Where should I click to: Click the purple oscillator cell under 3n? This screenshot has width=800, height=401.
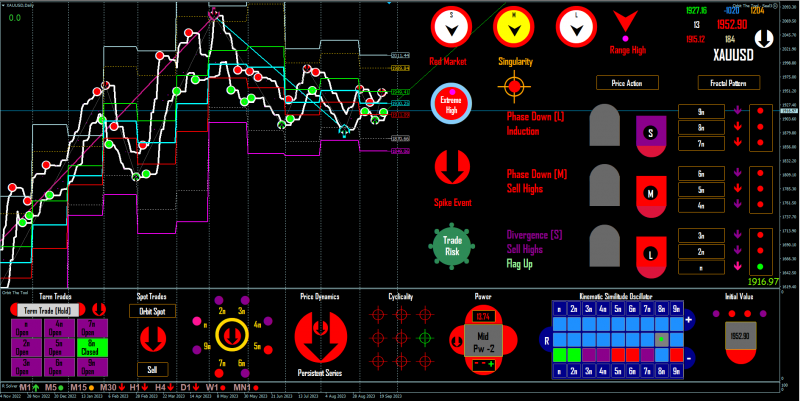589,355
